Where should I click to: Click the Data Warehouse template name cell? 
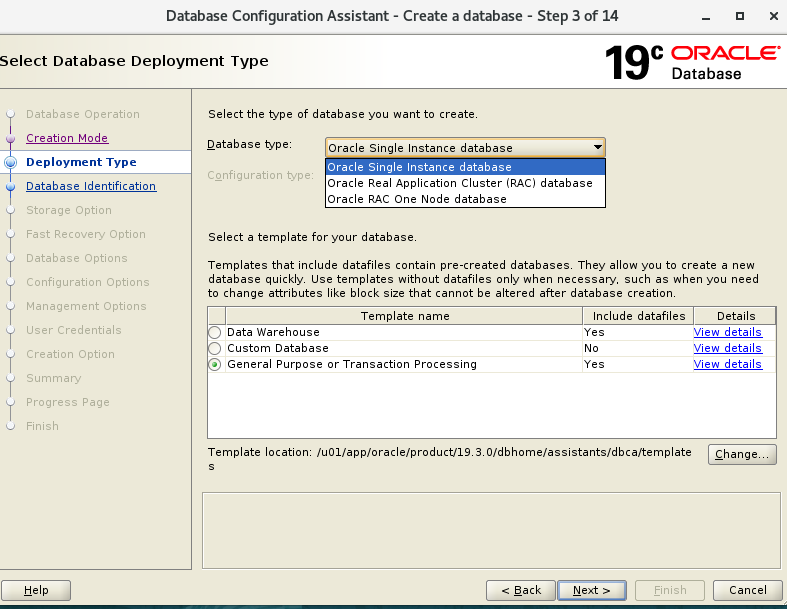tap(404, 332)
